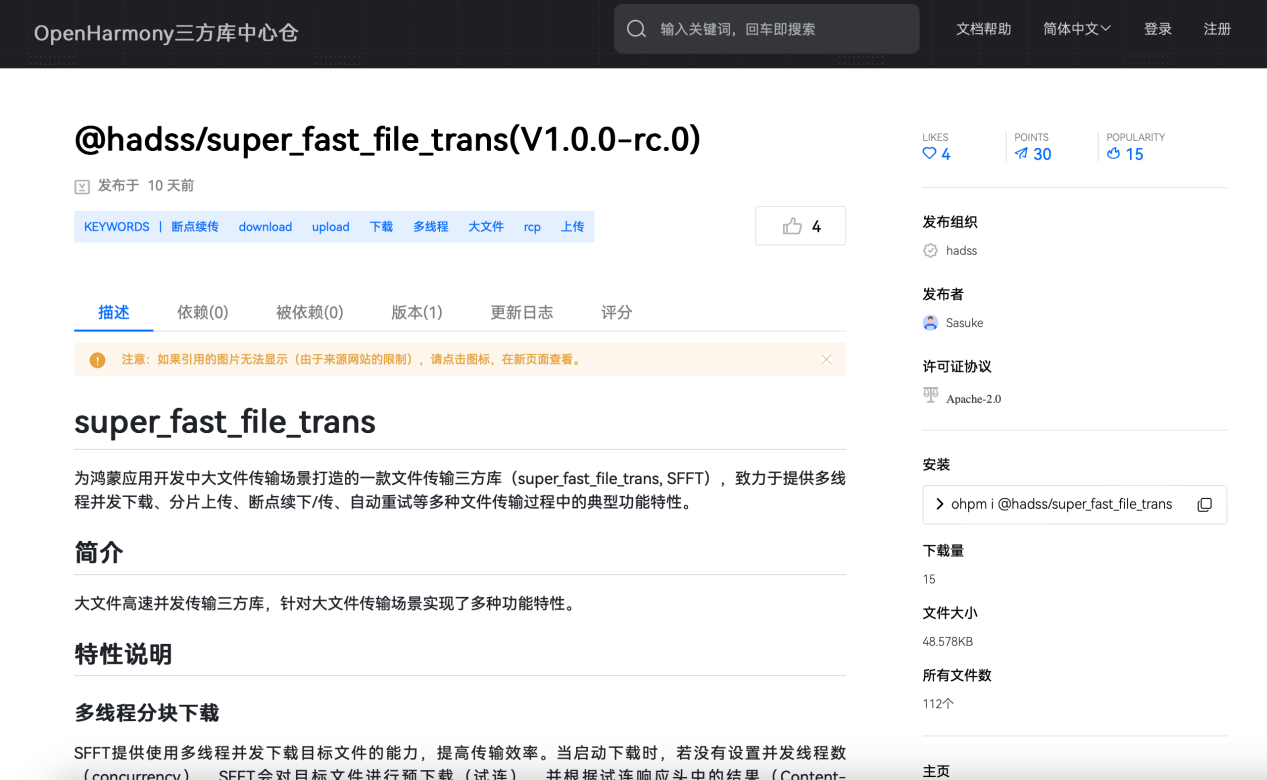1267x780 pixels.
Task: Open the 更新日志 tab
Action: [522, 312]
